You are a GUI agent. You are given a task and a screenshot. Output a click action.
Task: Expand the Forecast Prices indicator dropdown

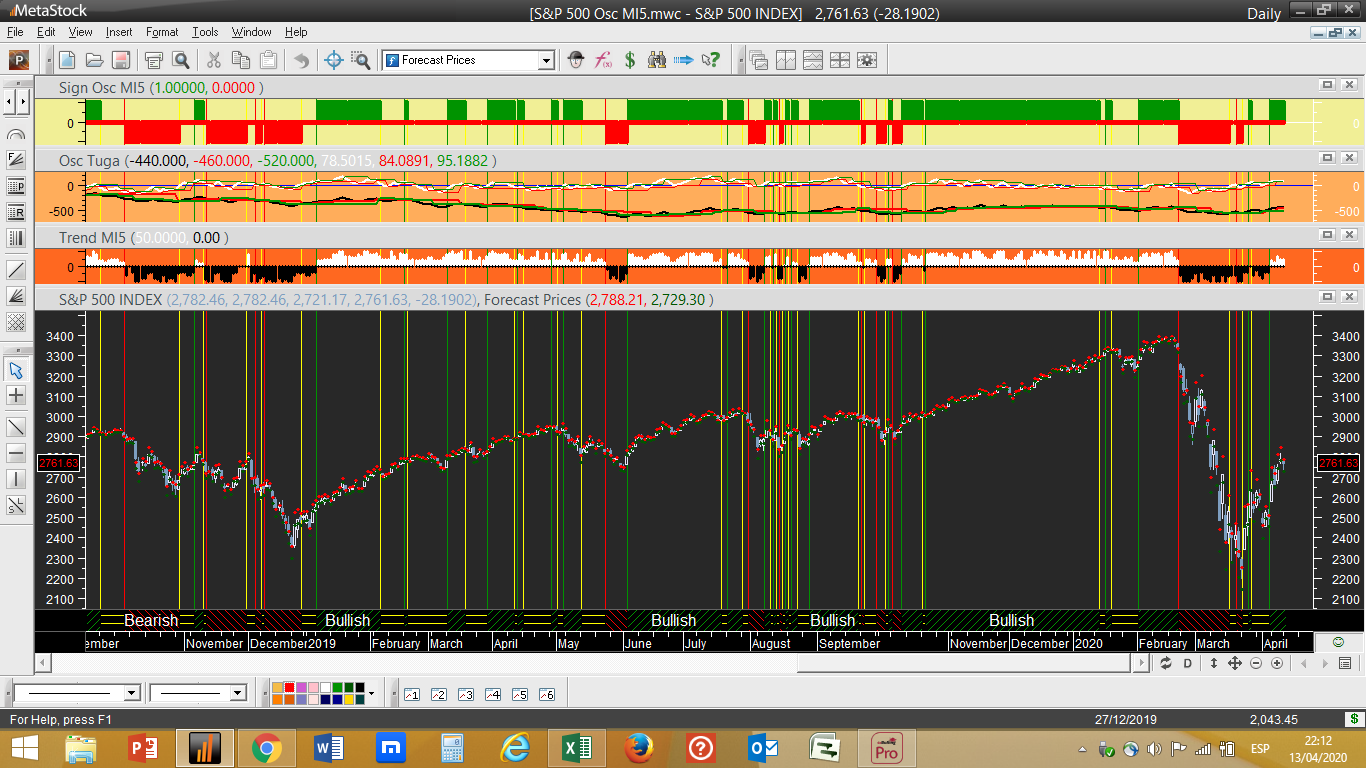pyautogui.click(x=546, y=61)
